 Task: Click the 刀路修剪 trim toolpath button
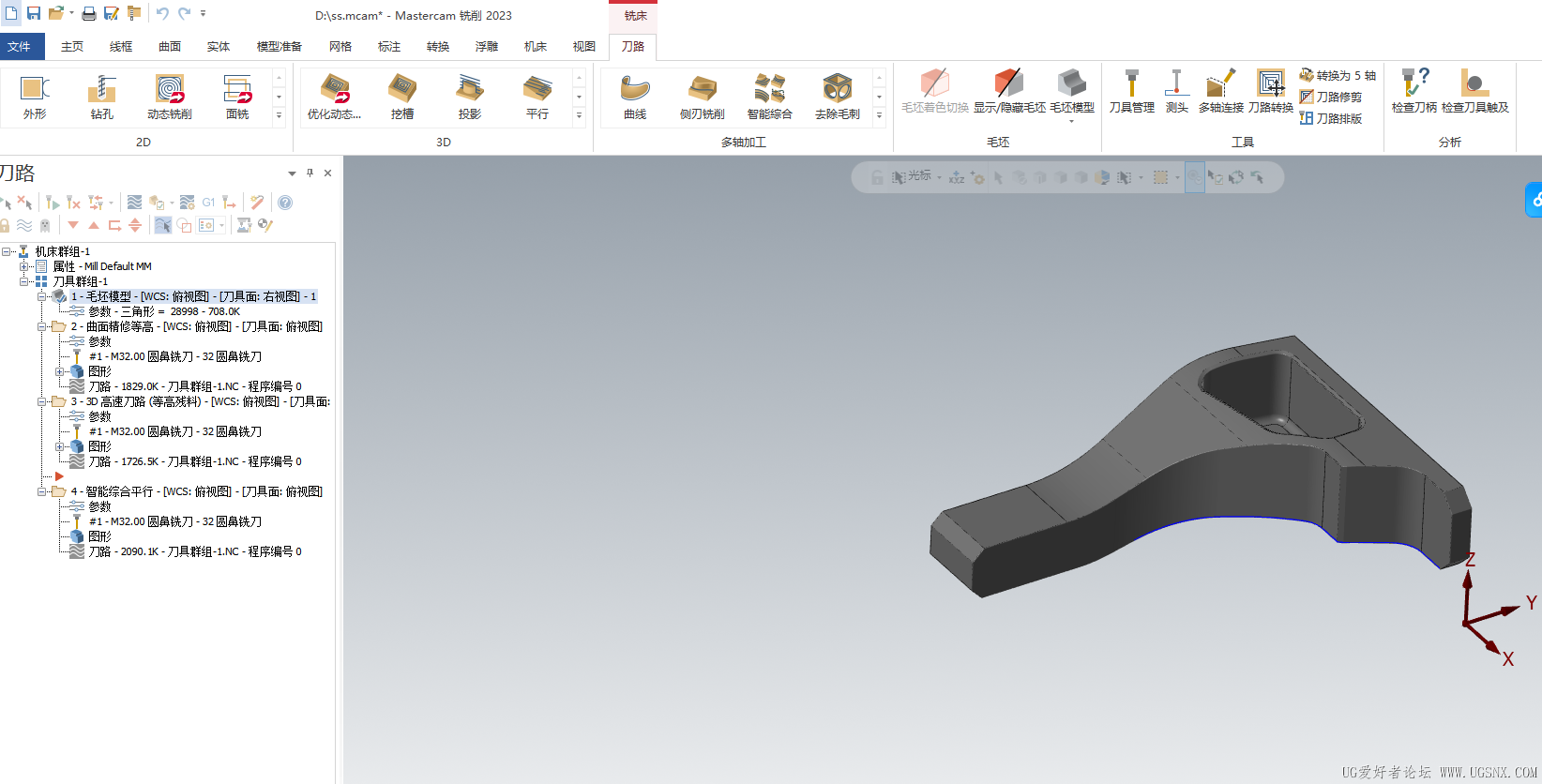pyautogui.click(x=1331, y=97)
